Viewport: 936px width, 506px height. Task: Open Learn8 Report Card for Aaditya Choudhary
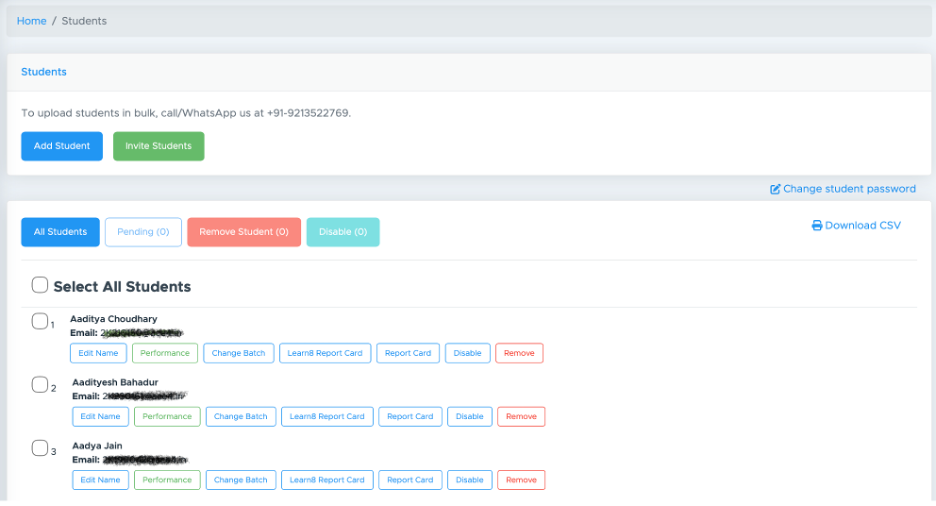point(325,353)
